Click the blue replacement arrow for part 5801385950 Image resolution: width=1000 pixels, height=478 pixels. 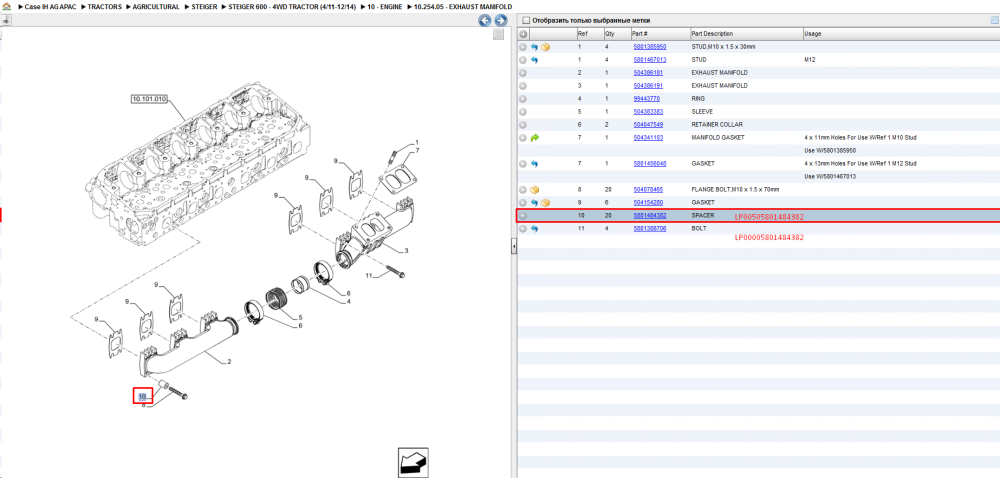[x=534, y=47]
